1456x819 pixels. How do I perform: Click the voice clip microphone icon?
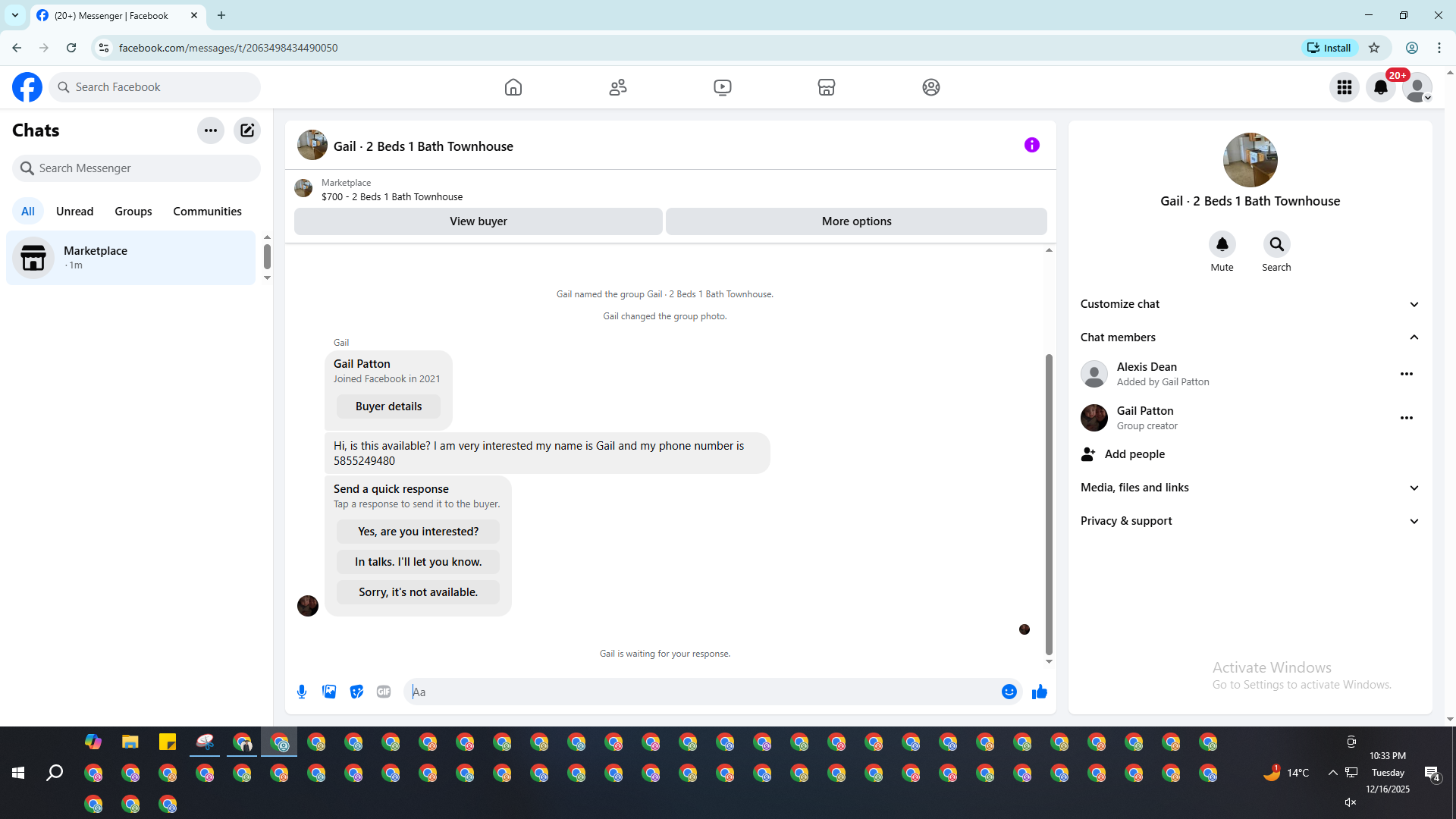(302, 692)
